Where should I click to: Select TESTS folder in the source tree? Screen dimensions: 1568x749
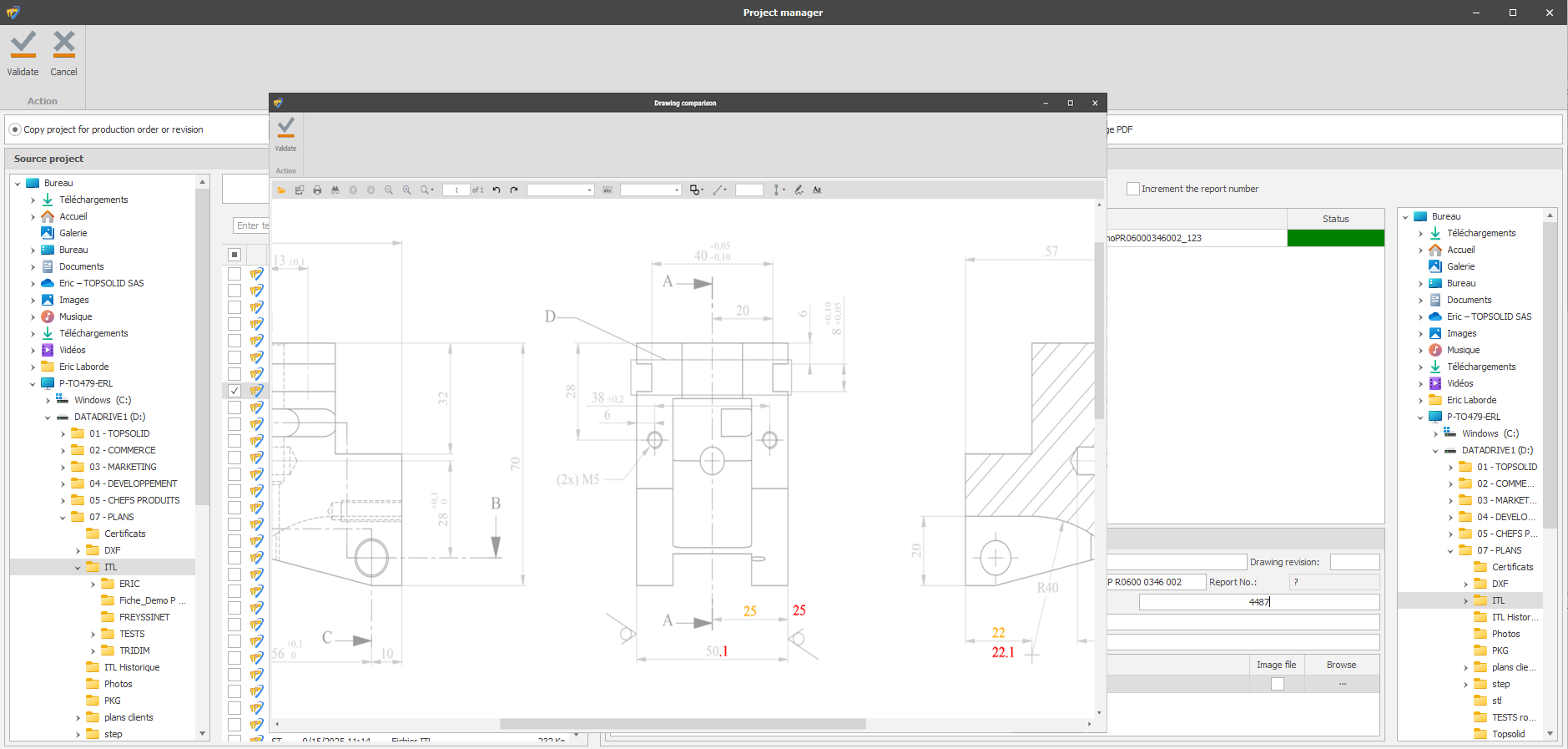pyautogui.click(x=132, y=634)
